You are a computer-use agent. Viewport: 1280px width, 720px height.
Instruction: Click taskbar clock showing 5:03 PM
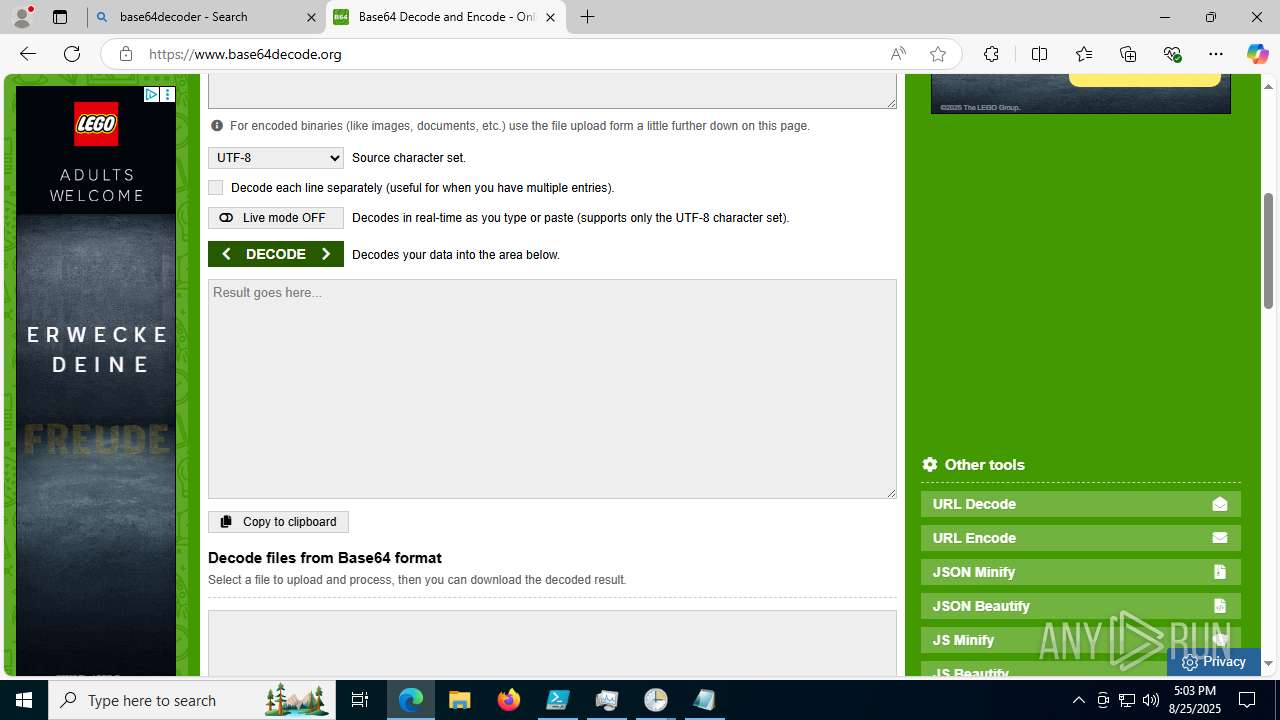pos(1195,700)
